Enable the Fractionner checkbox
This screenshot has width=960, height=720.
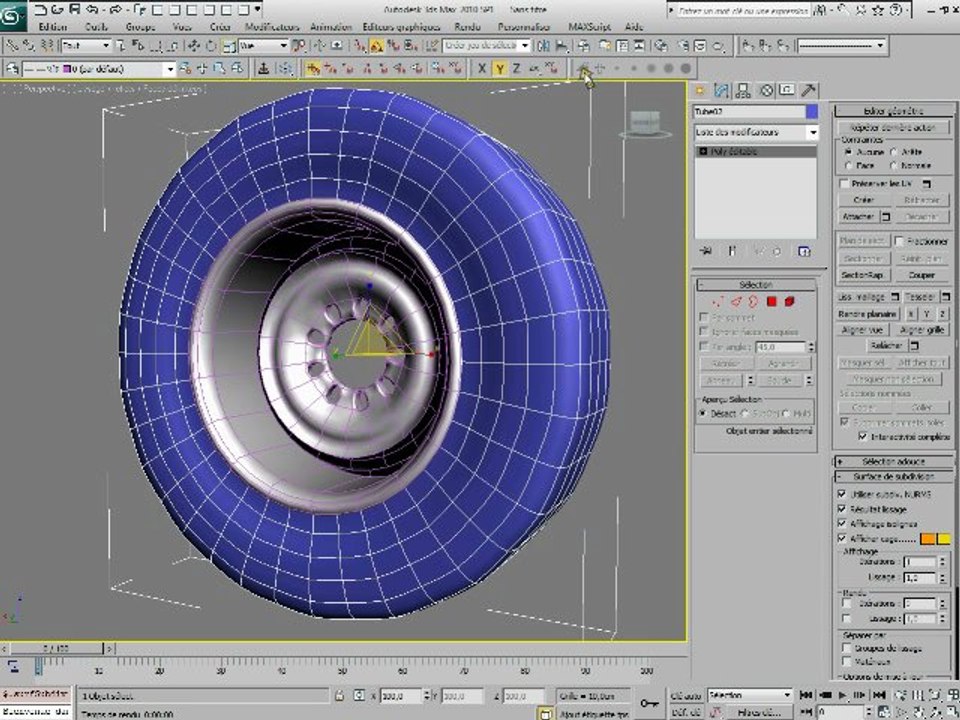click(x=899, y=241)
